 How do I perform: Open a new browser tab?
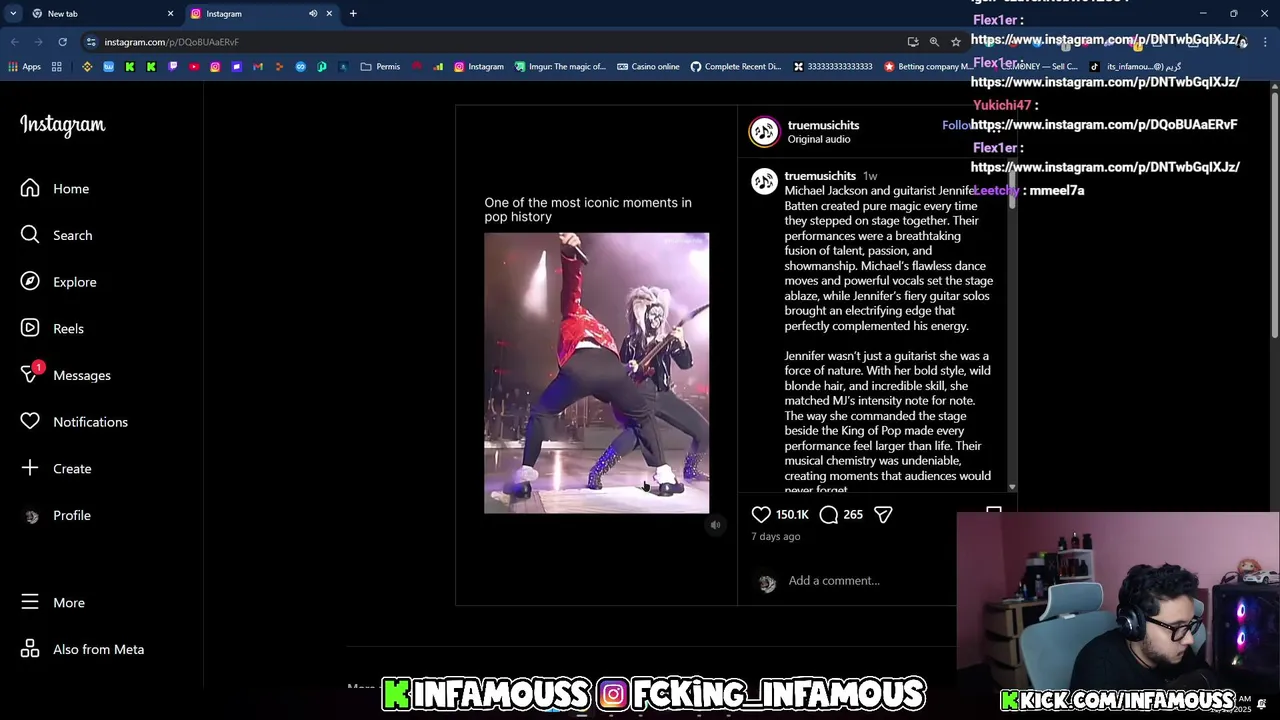(x=353, y=13)
